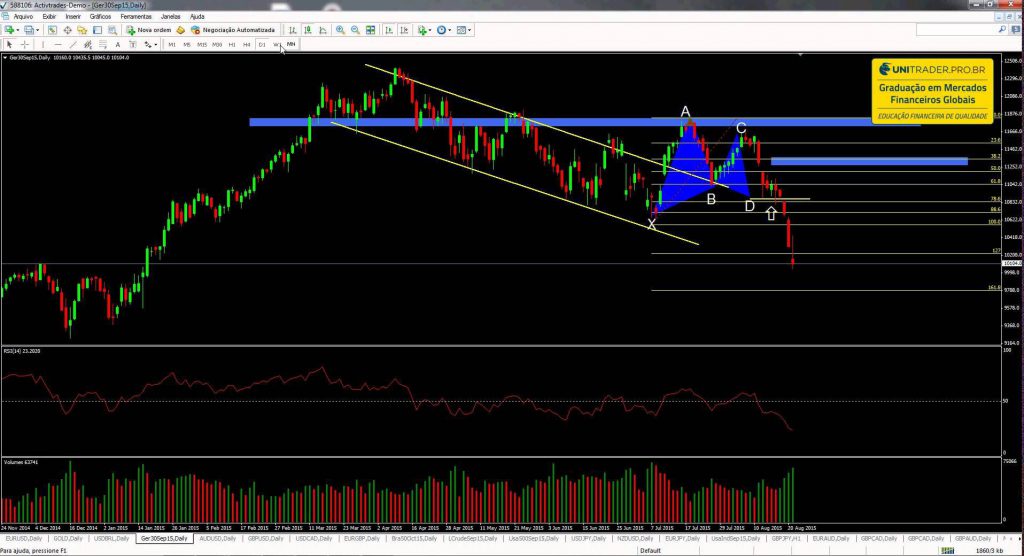Toggle Negociação Automatizada

232,30
